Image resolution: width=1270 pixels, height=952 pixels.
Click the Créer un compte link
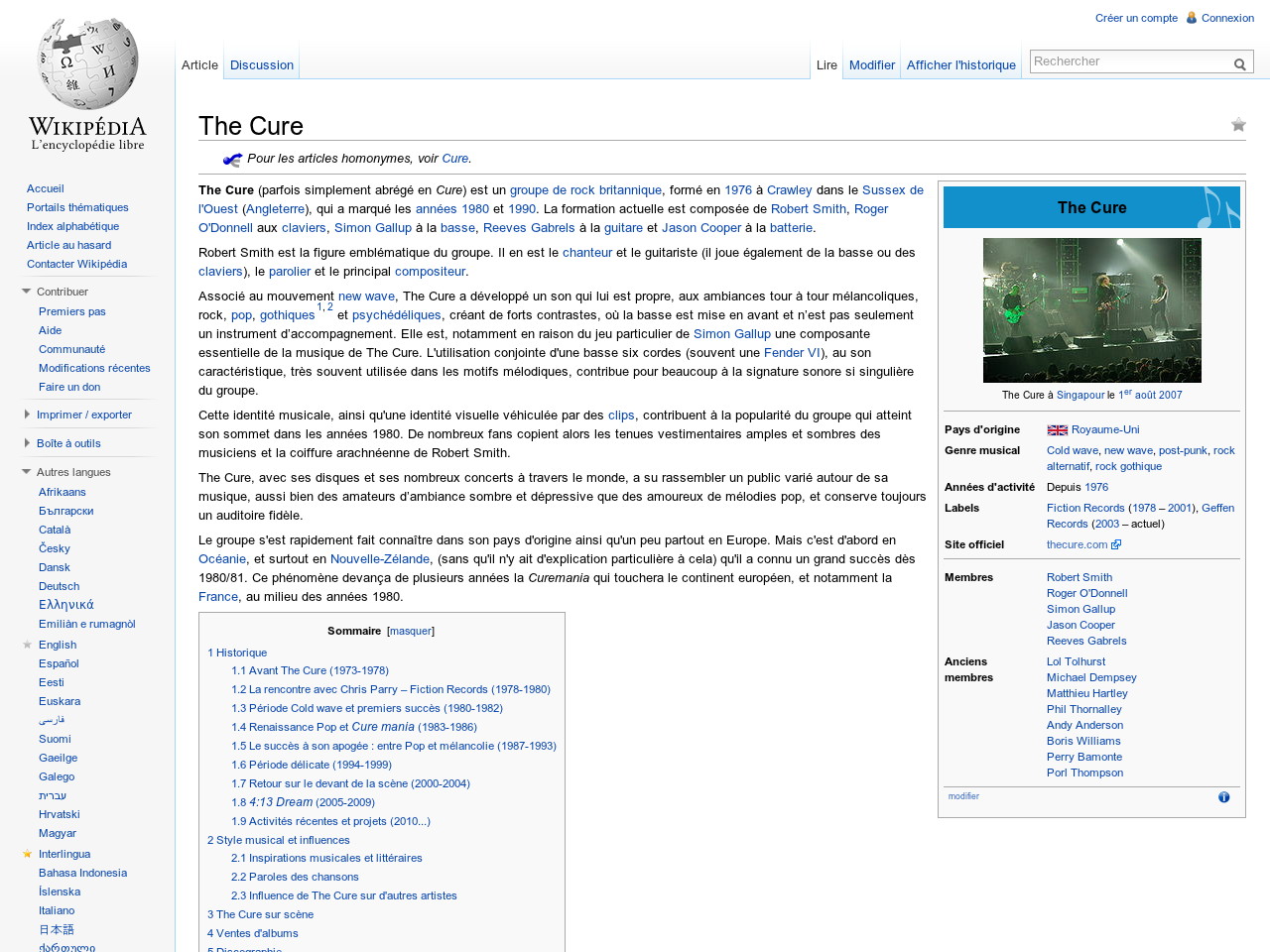click(1136, 18)
